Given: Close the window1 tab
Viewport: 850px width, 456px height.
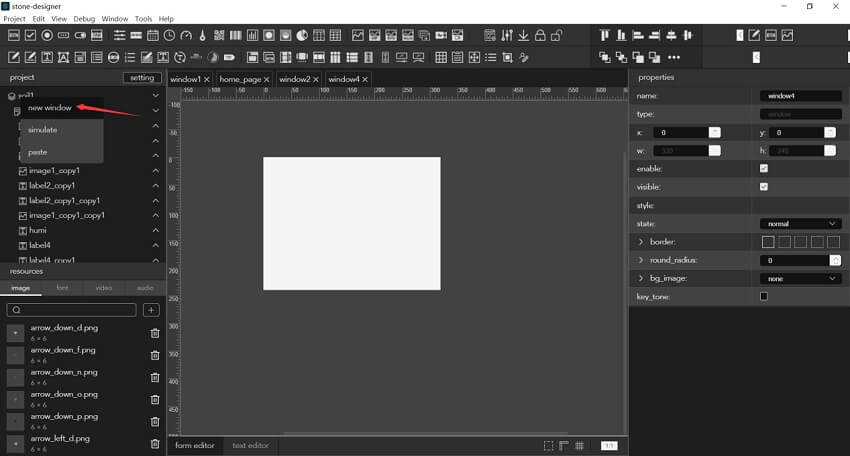Looking at the screenshot, I should pos(207,79).
